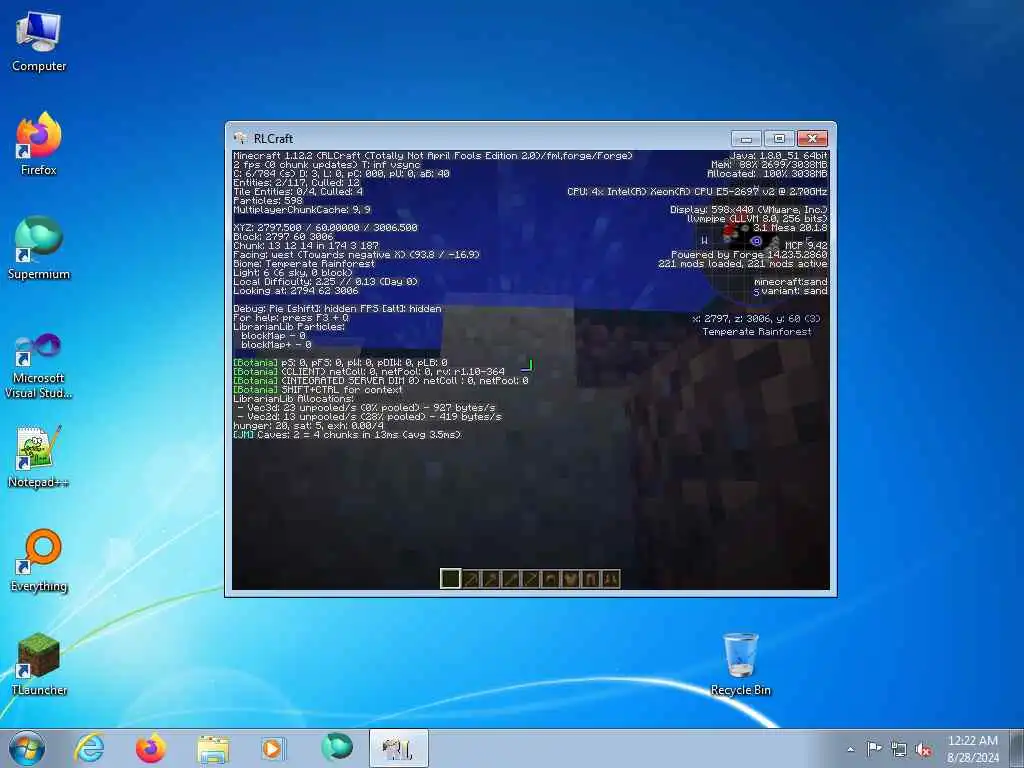Maximize the RLCraft window
The width and height of the screenshot is (1024, 768).
pos(779,138)
